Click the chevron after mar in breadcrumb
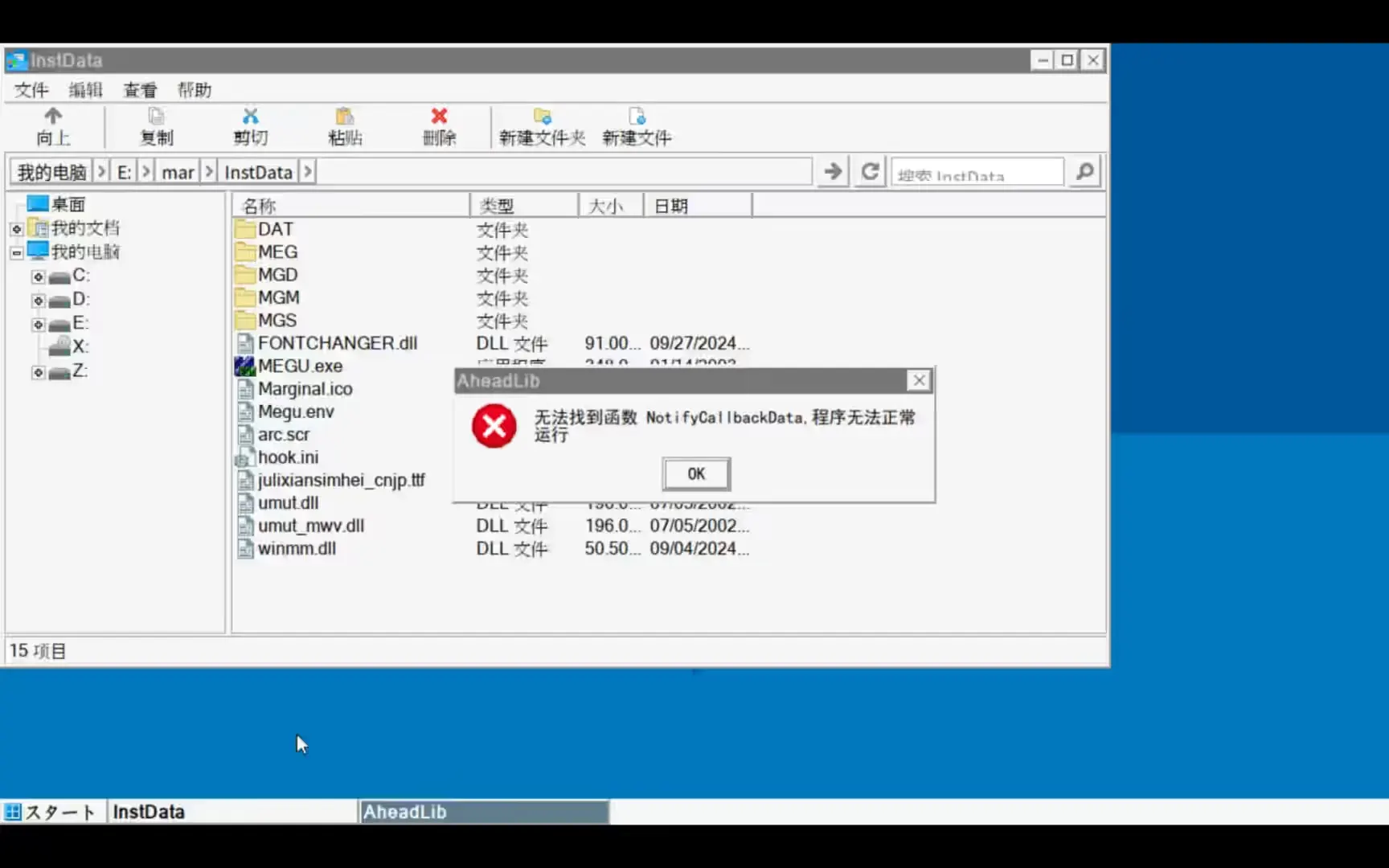Viewport: 1389px width, 868px height. click(209, 172)
